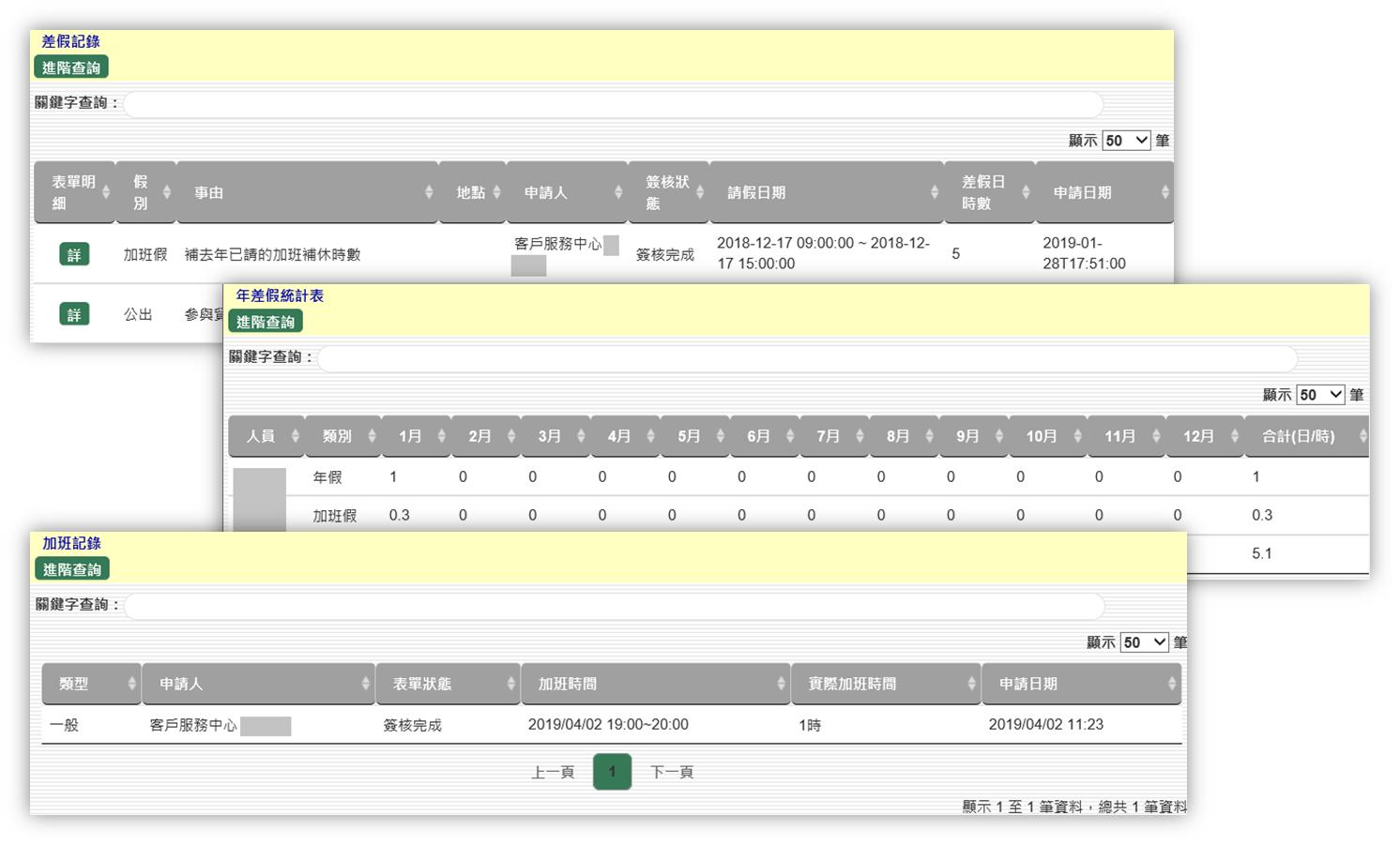Viewport: 1400px width, 845px height.
Task: Sort overtime records by 申請日期 column
Action: (x=1081, y=684)
